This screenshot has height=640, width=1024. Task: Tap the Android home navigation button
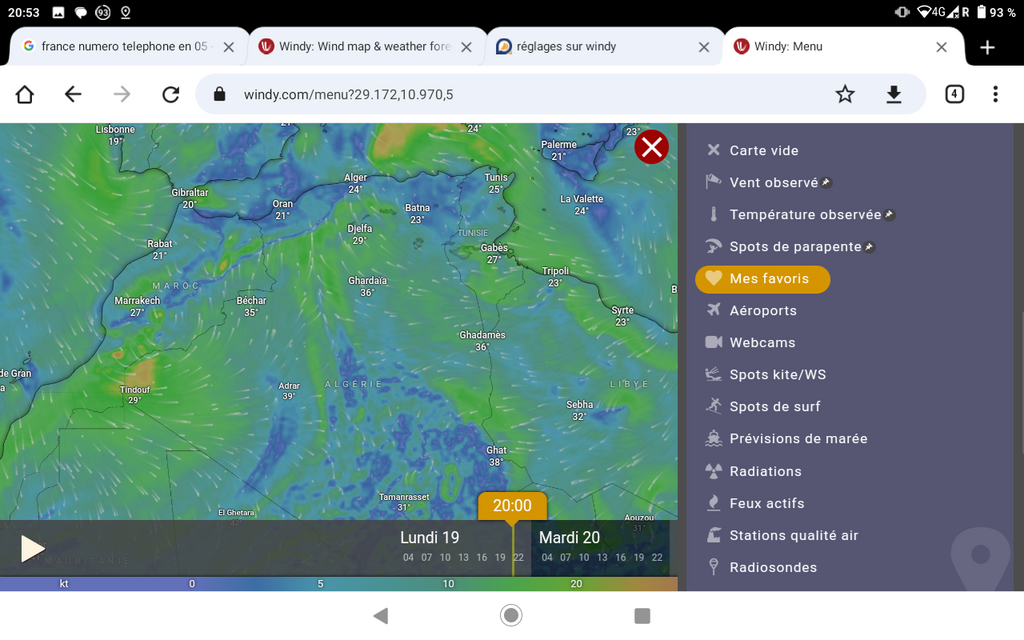511,615
